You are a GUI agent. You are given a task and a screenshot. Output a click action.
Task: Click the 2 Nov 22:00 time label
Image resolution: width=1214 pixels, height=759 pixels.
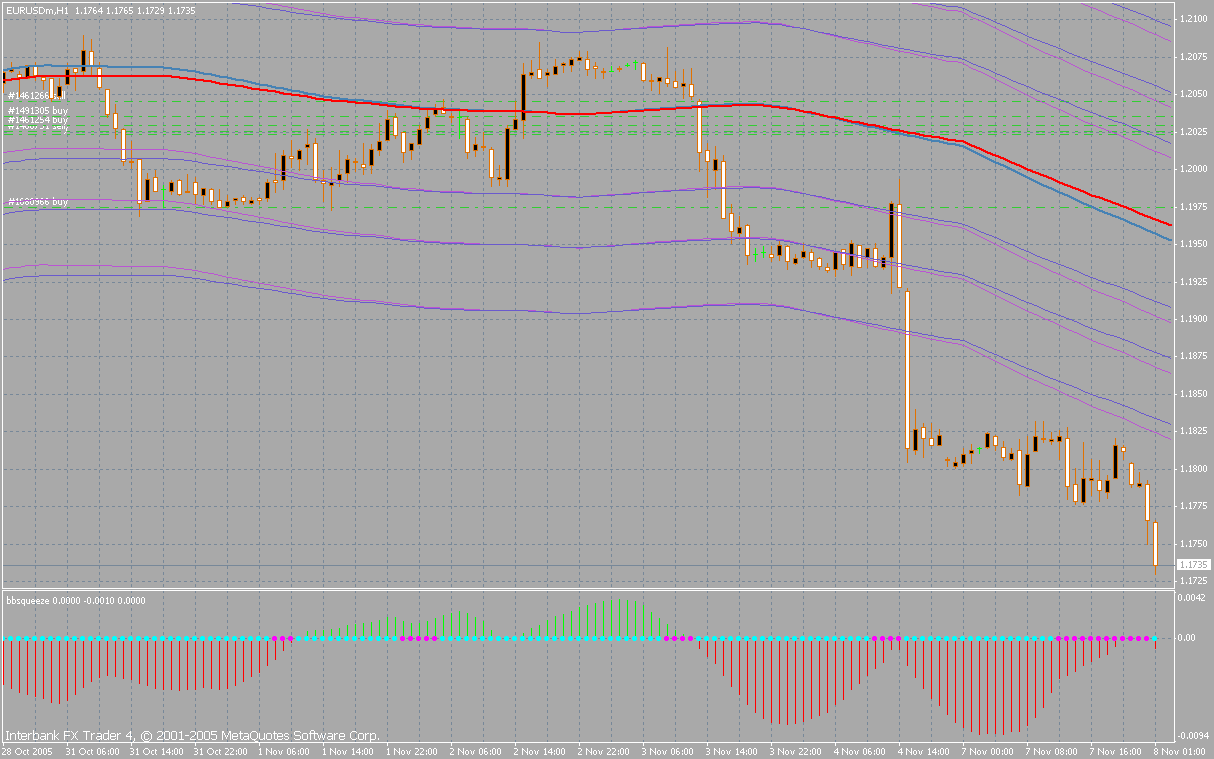[605, 751]
